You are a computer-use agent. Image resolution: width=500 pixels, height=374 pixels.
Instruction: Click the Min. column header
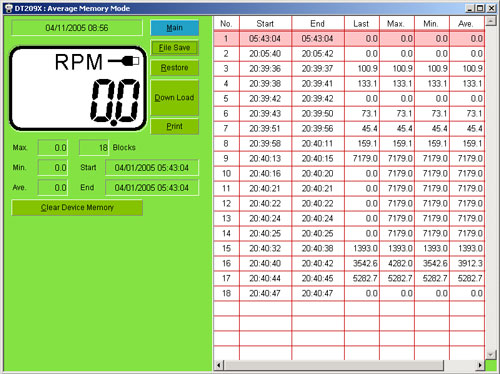(x=432, y=24)
